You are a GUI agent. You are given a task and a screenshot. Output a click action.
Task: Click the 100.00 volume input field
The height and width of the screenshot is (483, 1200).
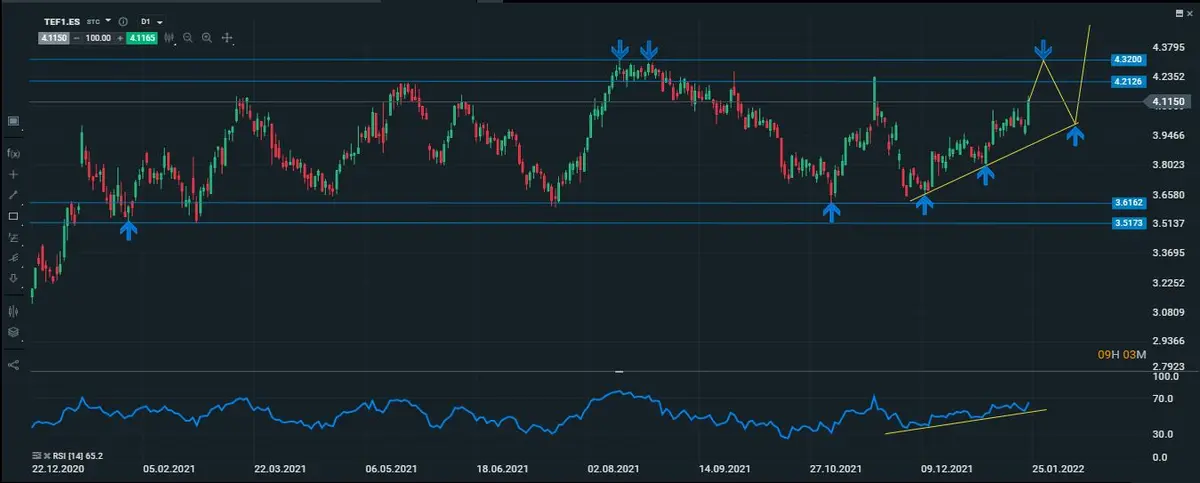(98, 38)
